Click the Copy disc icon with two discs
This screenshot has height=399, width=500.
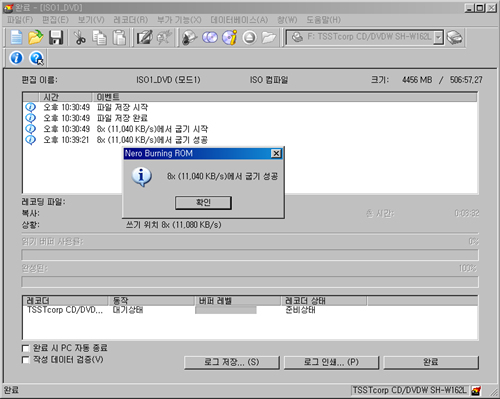210,37
